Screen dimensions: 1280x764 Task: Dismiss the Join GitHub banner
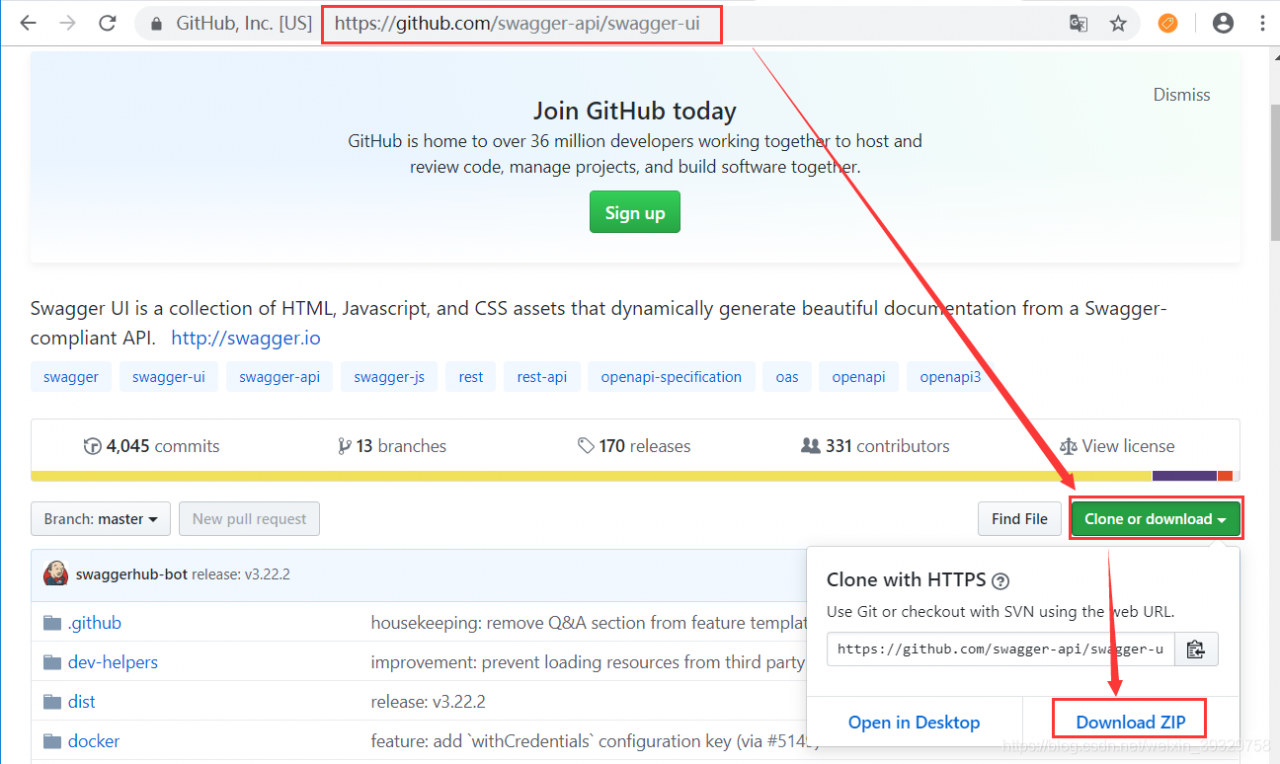(1182, 95)
